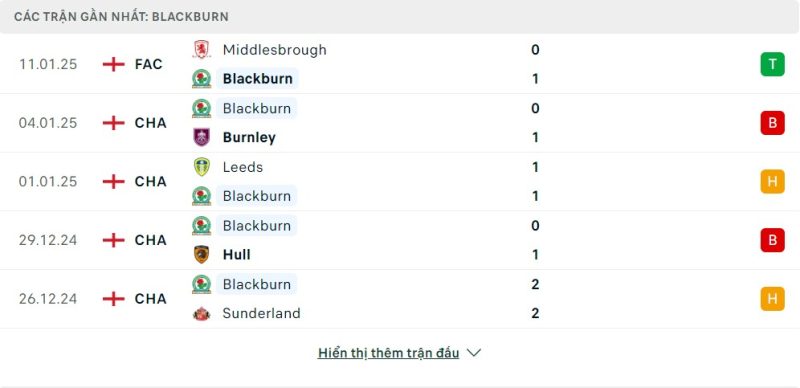Click the FAC competition label

(x=148, y=64)
